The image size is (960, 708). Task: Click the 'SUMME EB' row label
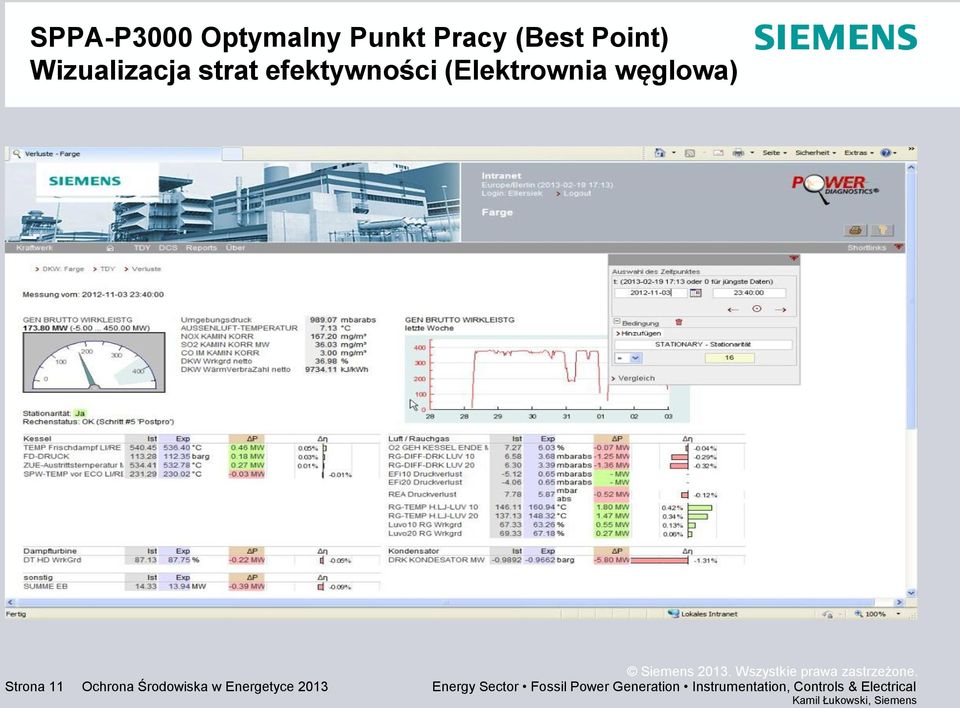(45, 586)
